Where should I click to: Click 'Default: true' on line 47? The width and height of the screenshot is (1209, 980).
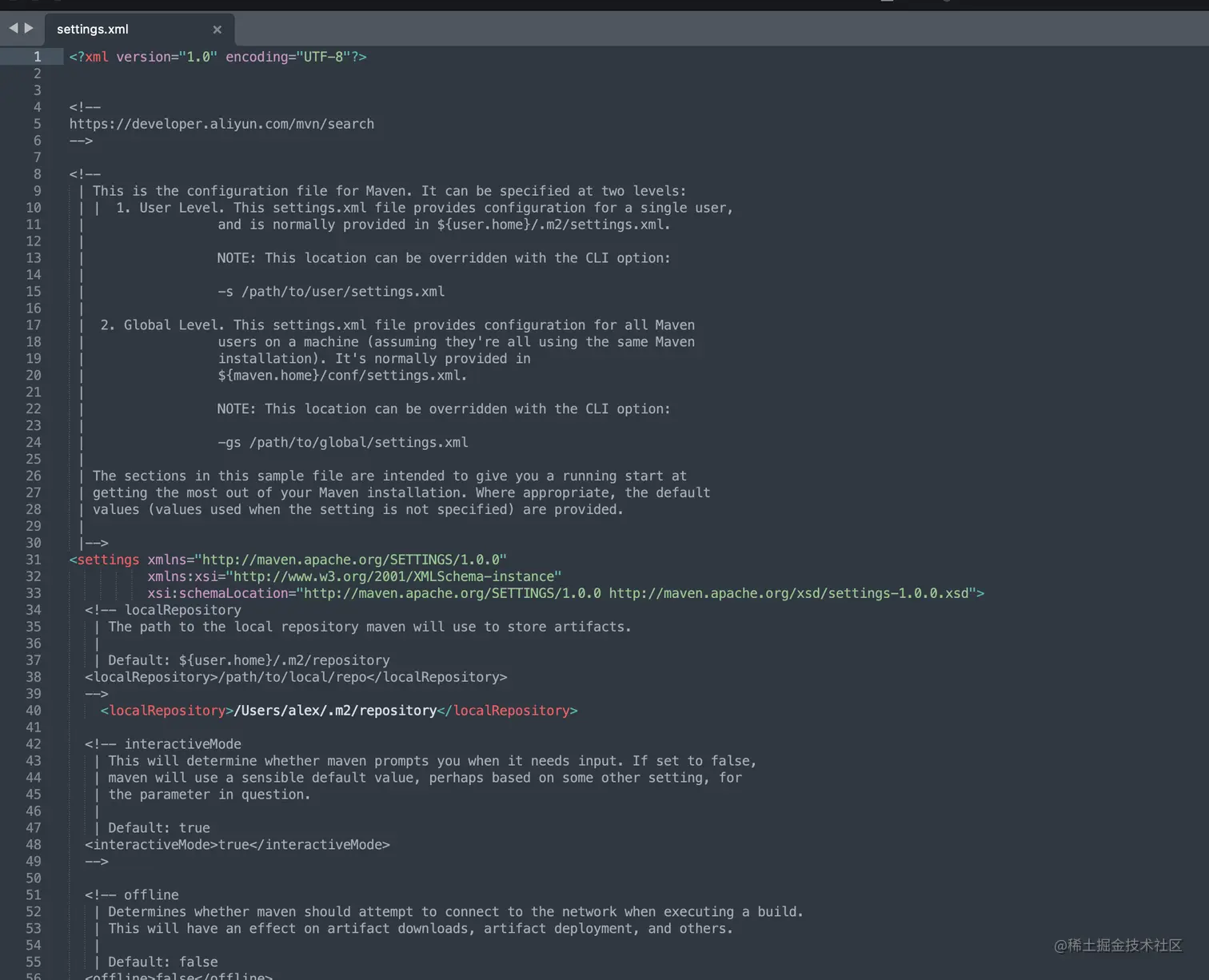[159, 828]
